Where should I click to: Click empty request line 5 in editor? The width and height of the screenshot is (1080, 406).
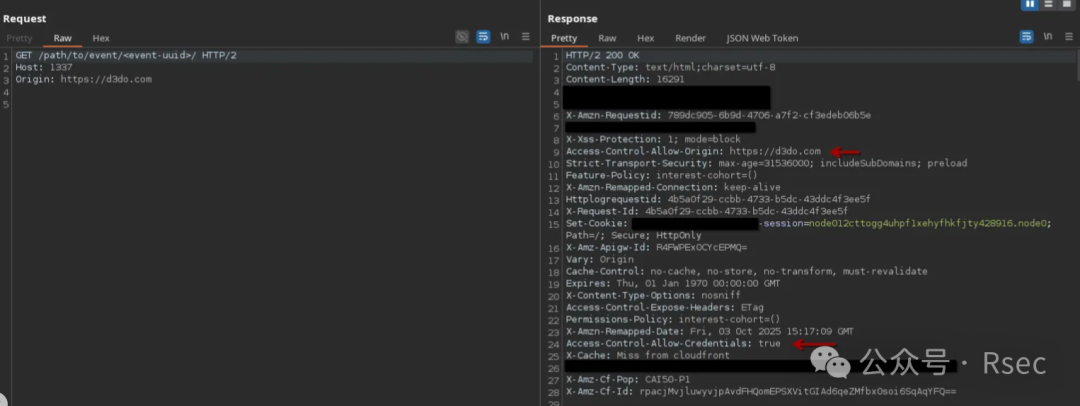pyautogui.click(x=272, y=104)
